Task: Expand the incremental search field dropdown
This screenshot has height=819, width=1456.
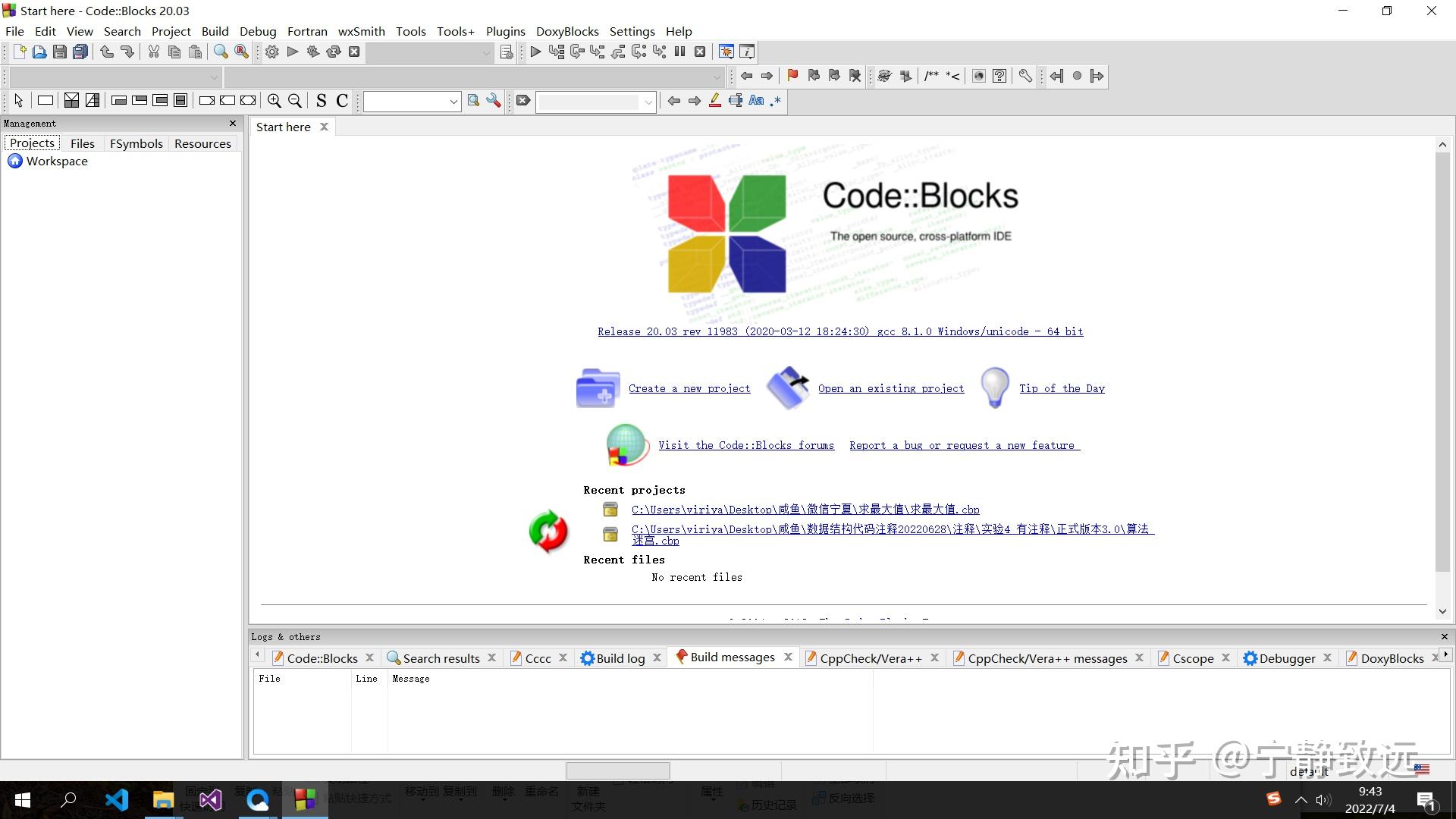Action: click(x=648, y=101)
